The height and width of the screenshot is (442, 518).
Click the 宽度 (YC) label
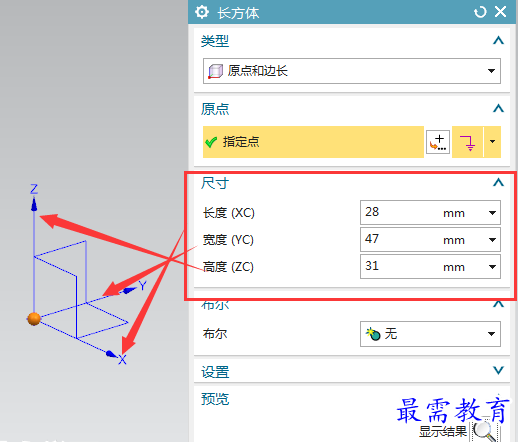coord(228,240)
